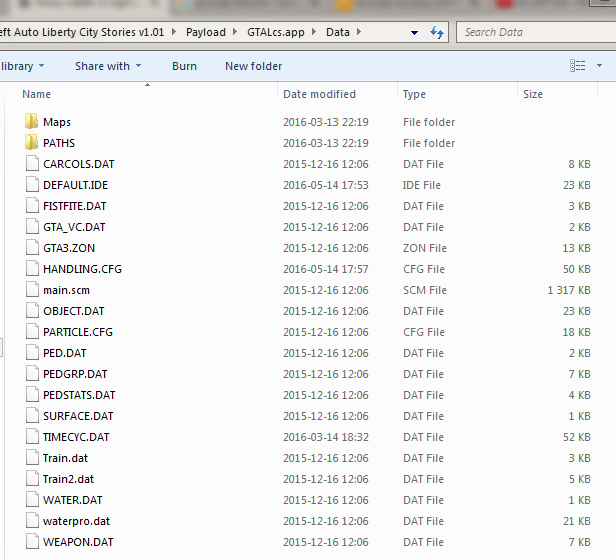
Task: Click Data breadcrumb in address bar
Action: pyautogui.click(x=338, y=32)
